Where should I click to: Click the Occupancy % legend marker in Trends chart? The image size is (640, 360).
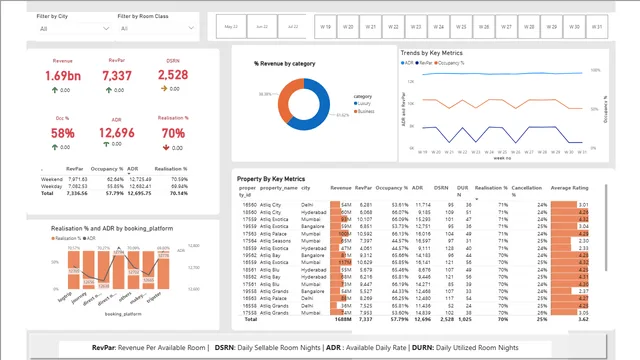pos(436,63)
